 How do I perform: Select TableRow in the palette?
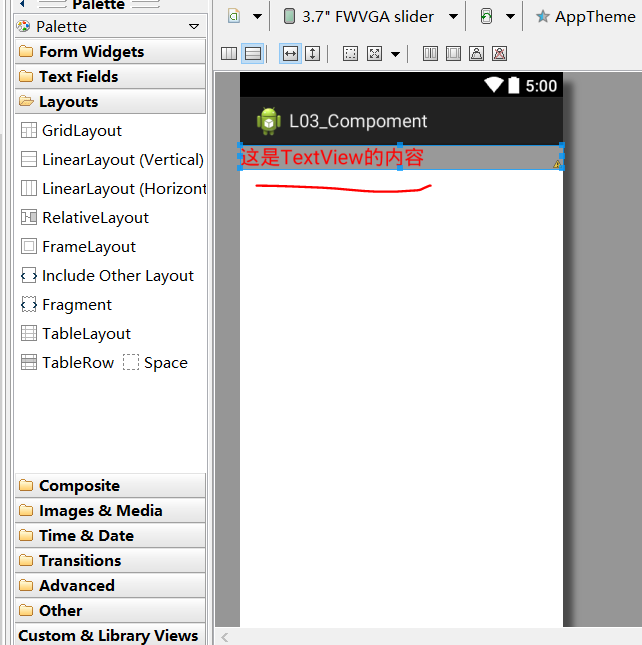(67, 363)
